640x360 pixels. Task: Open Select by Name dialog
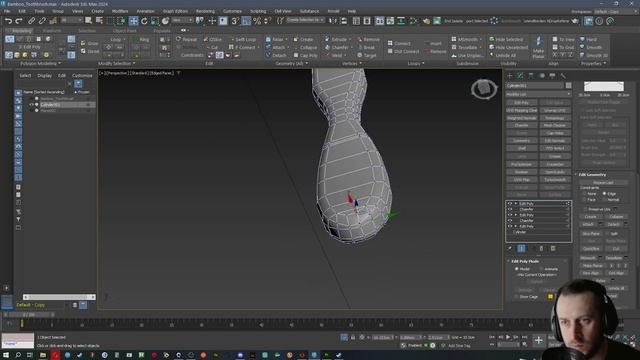99,20
